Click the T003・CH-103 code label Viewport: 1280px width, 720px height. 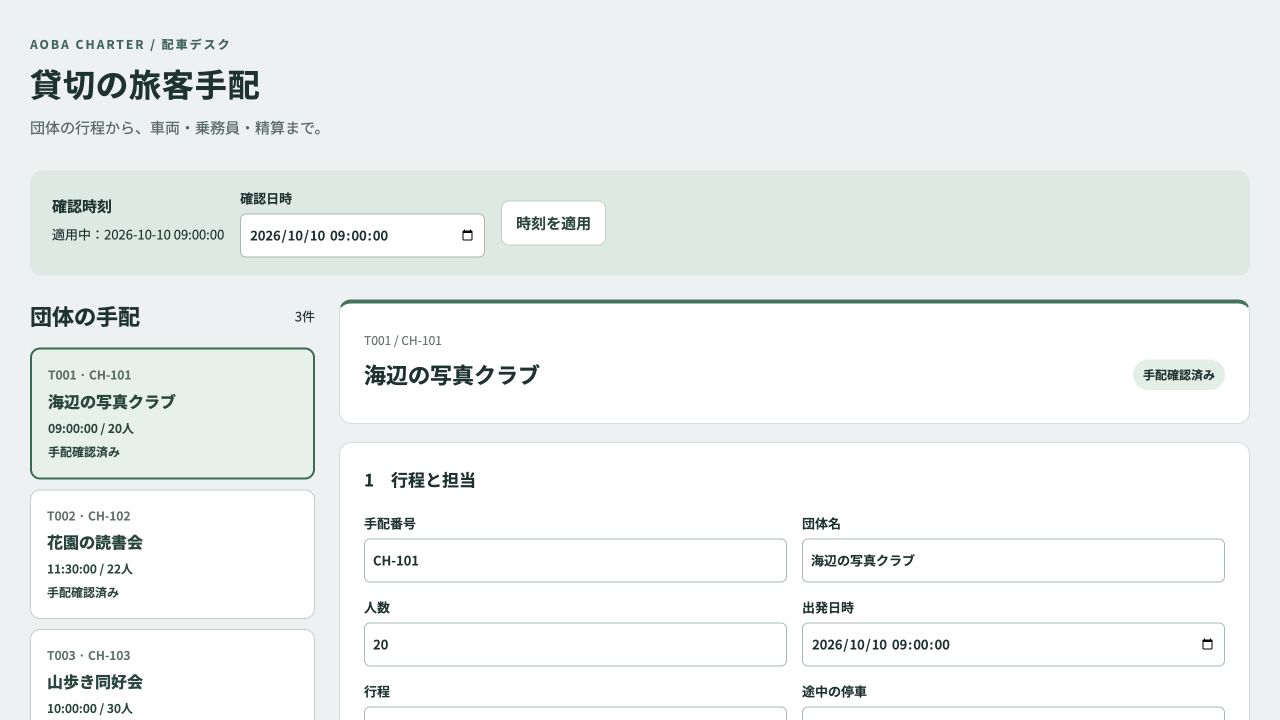89,656
